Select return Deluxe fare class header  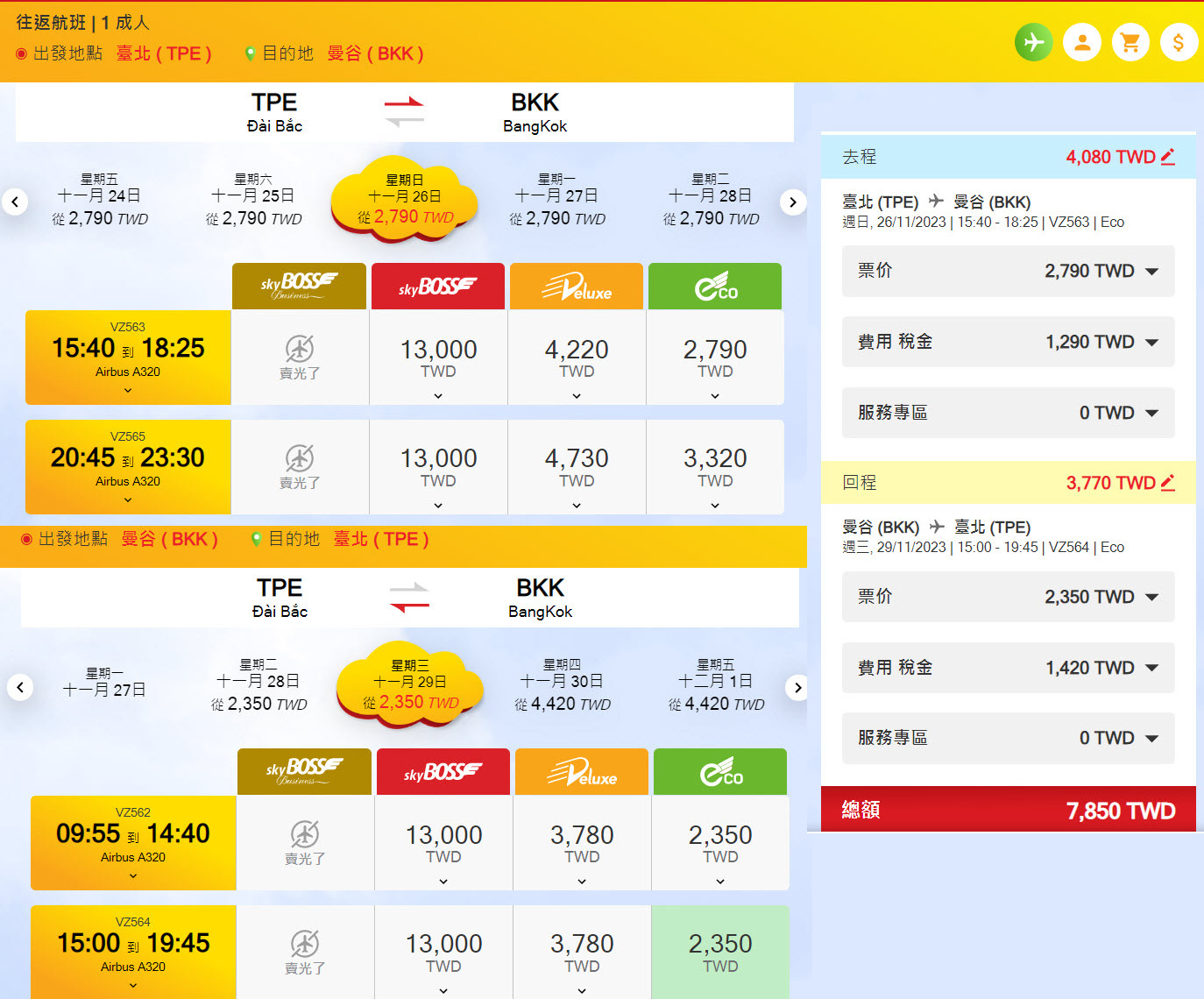(582, 771)
